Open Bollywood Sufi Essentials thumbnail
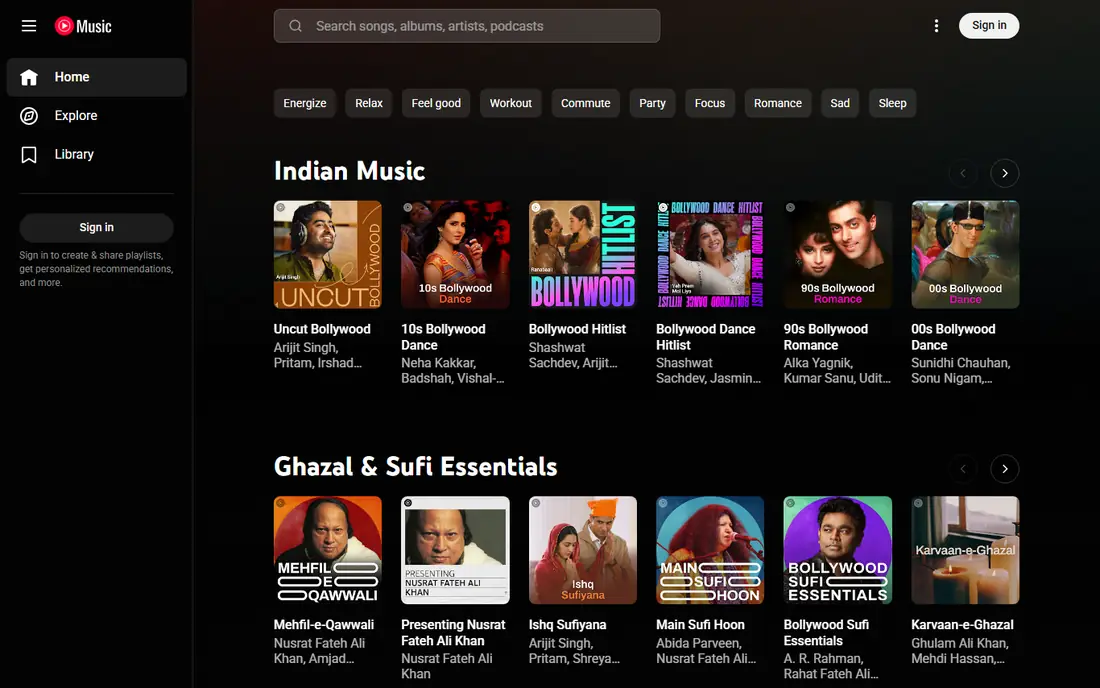The image size is (1100, 688). tap(838, 551)
